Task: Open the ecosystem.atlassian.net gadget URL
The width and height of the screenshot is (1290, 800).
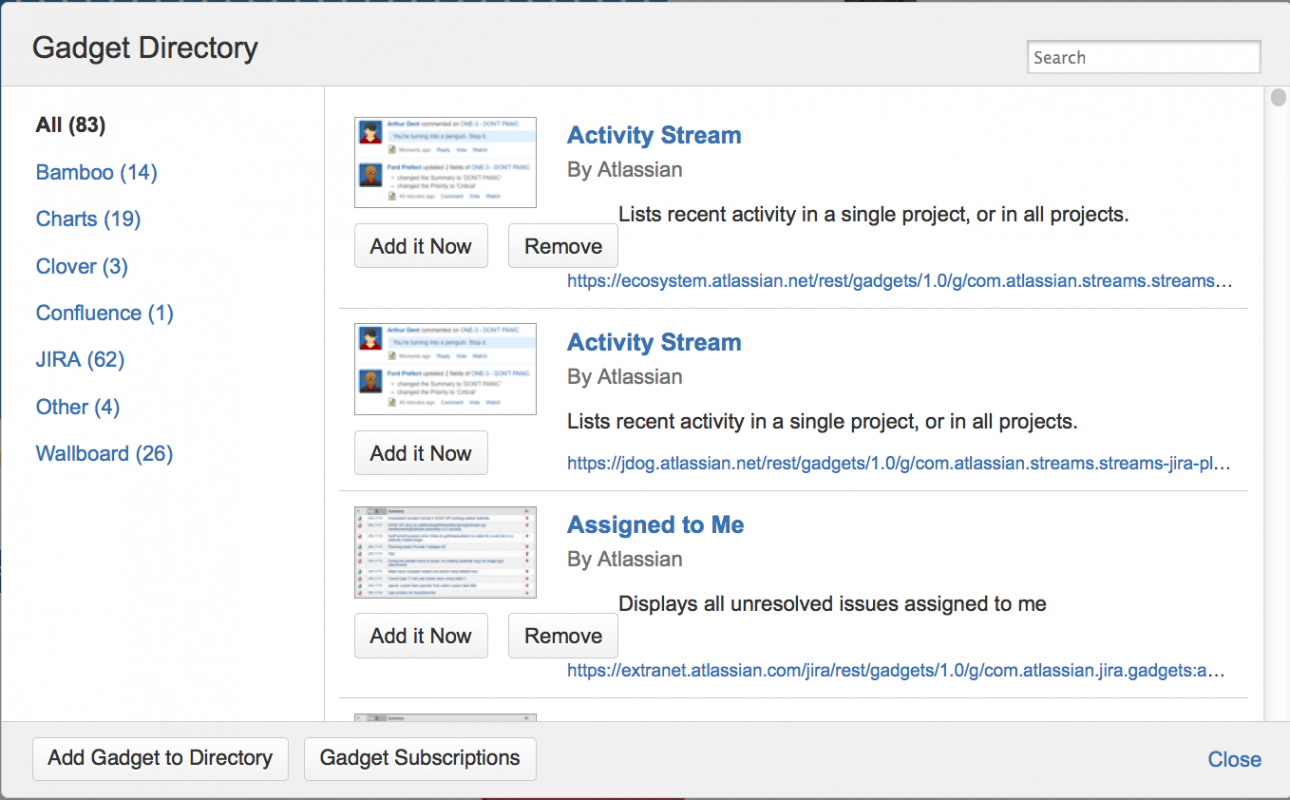Action: (899, 281)
